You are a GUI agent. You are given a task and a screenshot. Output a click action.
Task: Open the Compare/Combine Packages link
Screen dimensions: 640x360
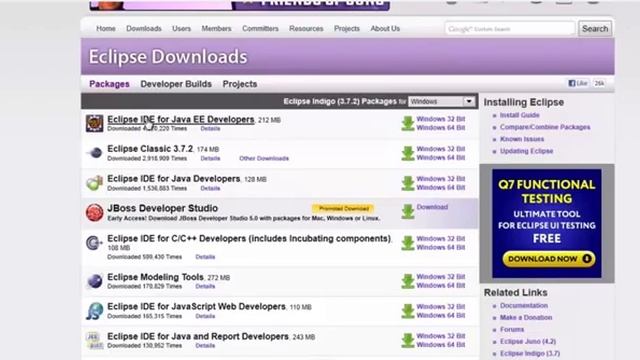pyautogui.click(x=545, y=127)
